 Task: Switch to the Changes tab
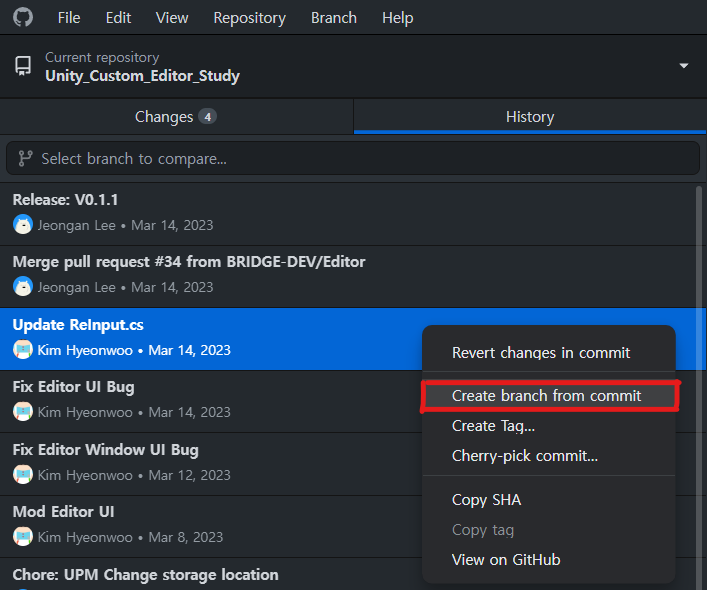176,117
